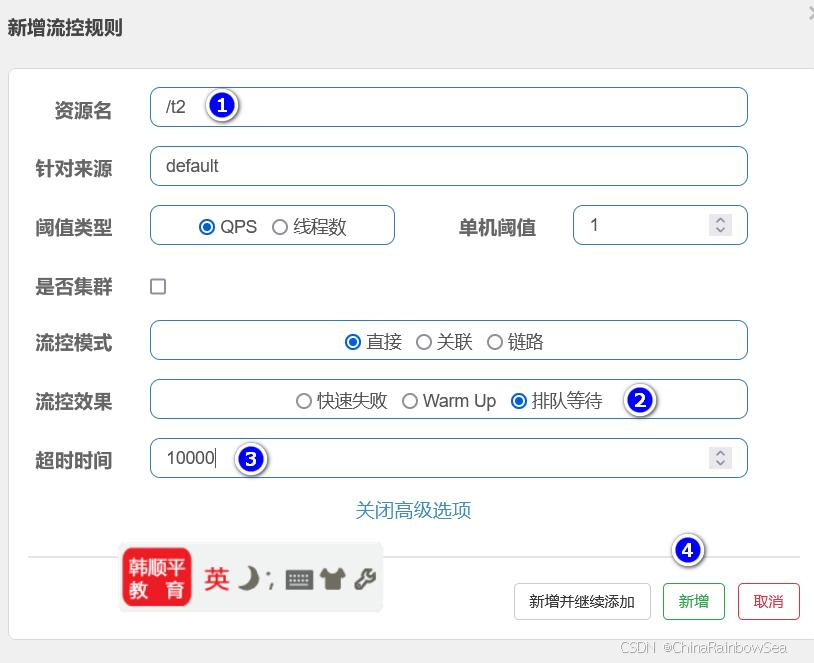
Task: Click the 流控效果 label
Action: (x=74, y=402)
